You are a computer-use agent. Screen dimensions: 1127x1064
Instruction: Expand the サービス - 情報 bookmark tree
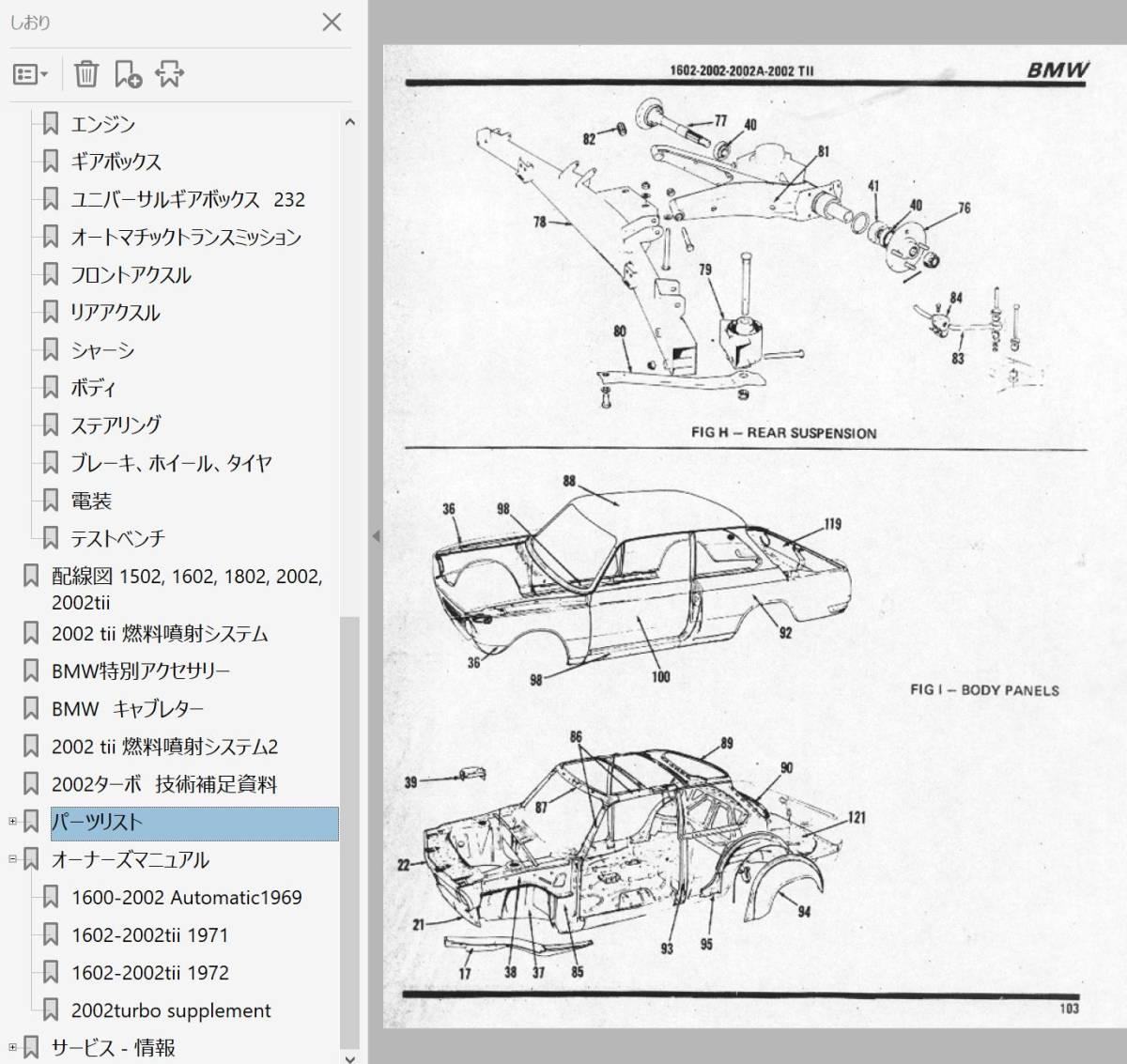(x=12, y=1047)
